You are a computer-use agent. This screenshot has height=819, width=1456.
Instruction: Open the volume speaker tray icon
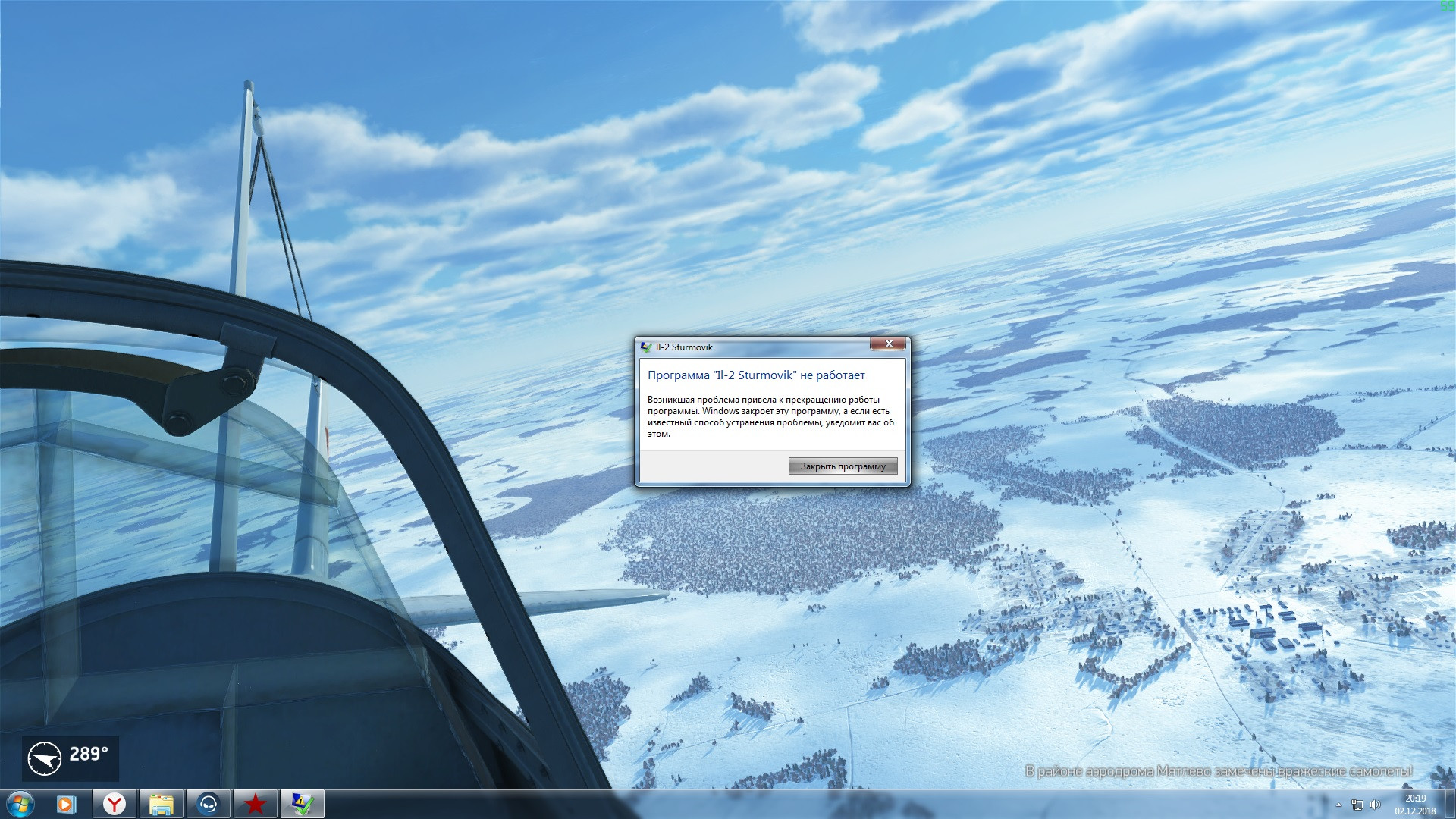pyautogui.click(x=1375, y=805)
